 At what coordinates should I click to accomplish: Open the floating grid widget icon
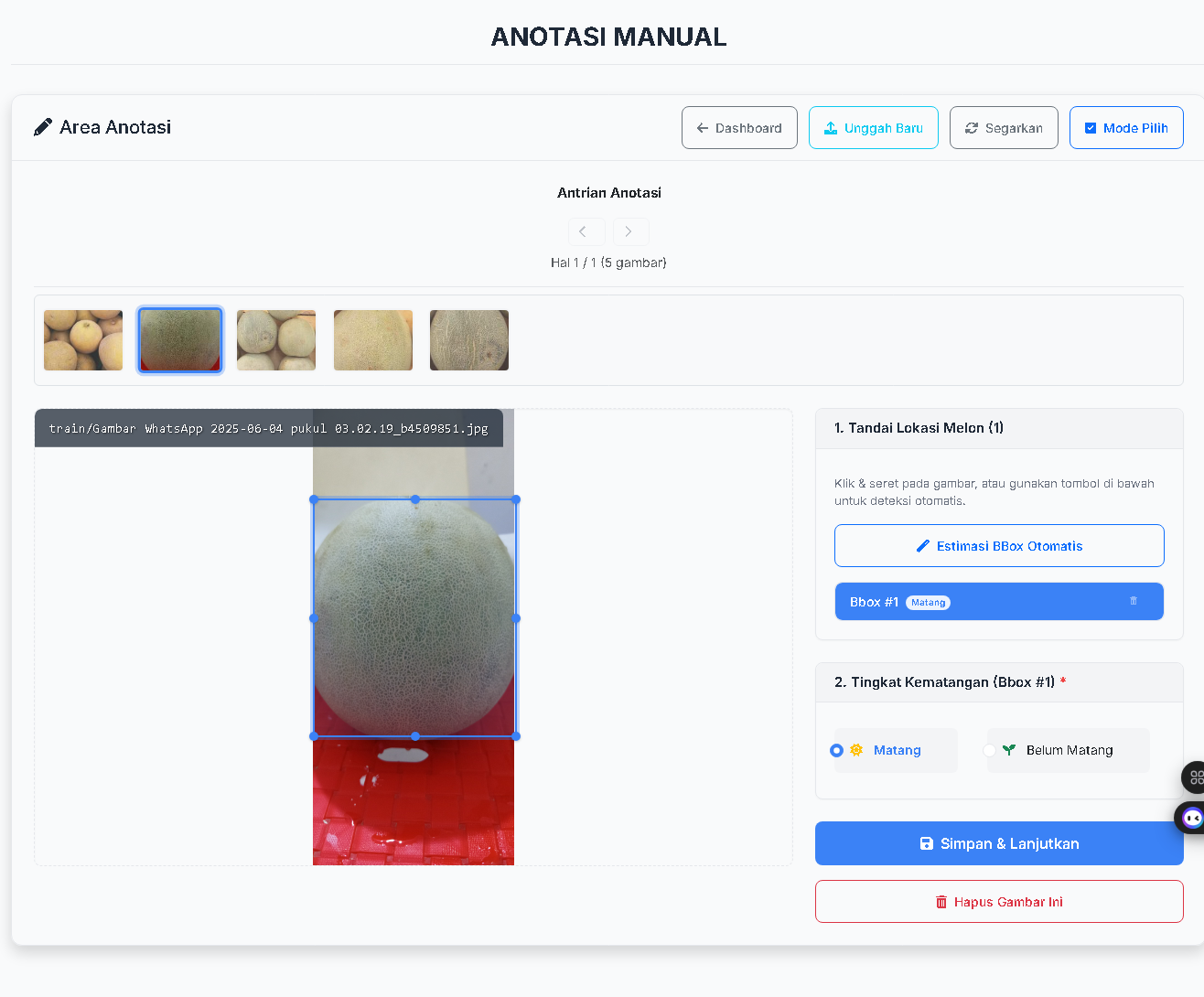[x=1194, y=777]
